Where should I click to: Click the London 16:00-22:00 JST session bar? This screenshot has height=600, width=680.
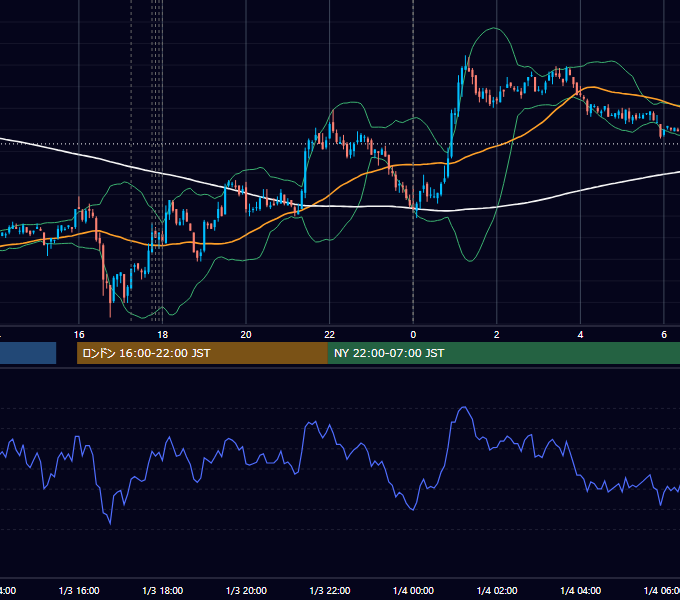pyautogui.click(x=202, y=353)
